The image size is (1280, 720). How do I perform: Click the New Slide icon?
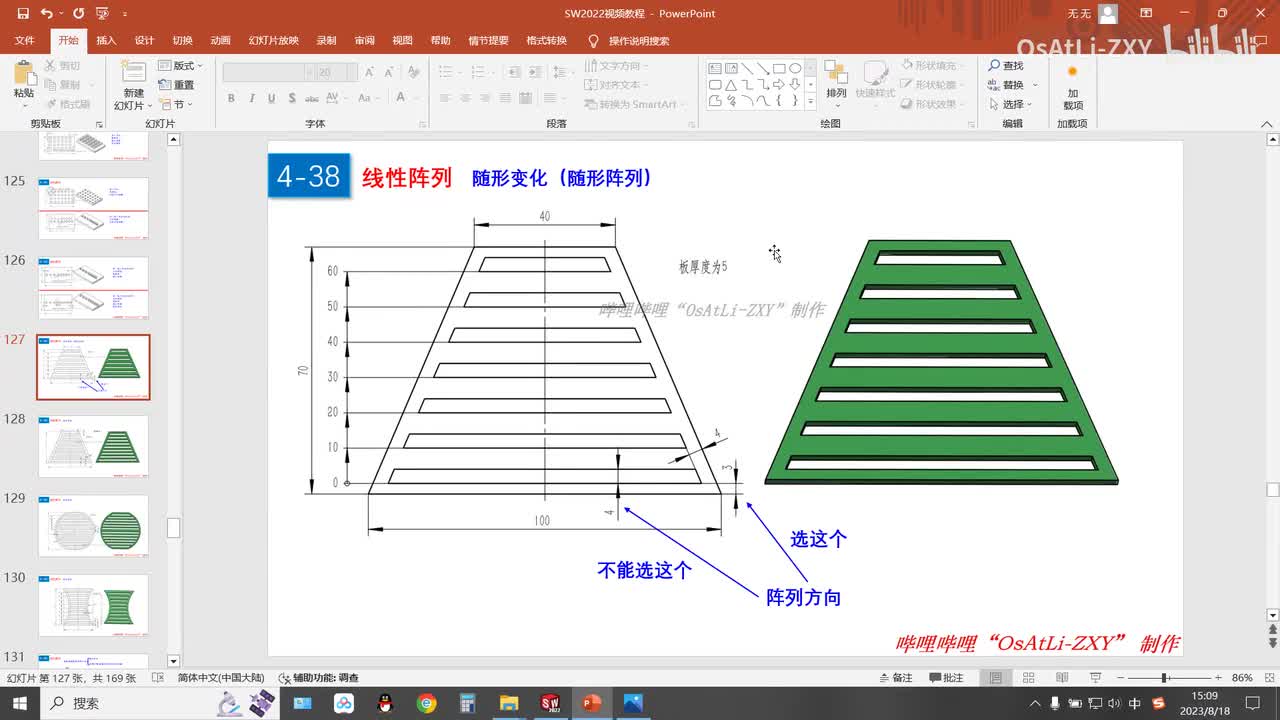(132, 73)
